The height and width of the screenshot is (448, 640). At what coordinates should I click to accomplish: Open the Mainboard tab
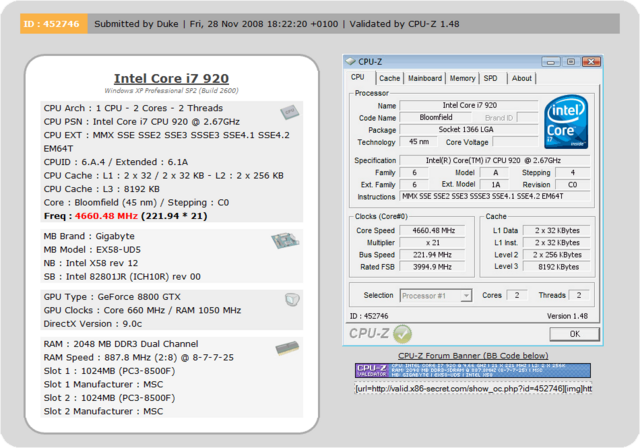tap(425, 78)
